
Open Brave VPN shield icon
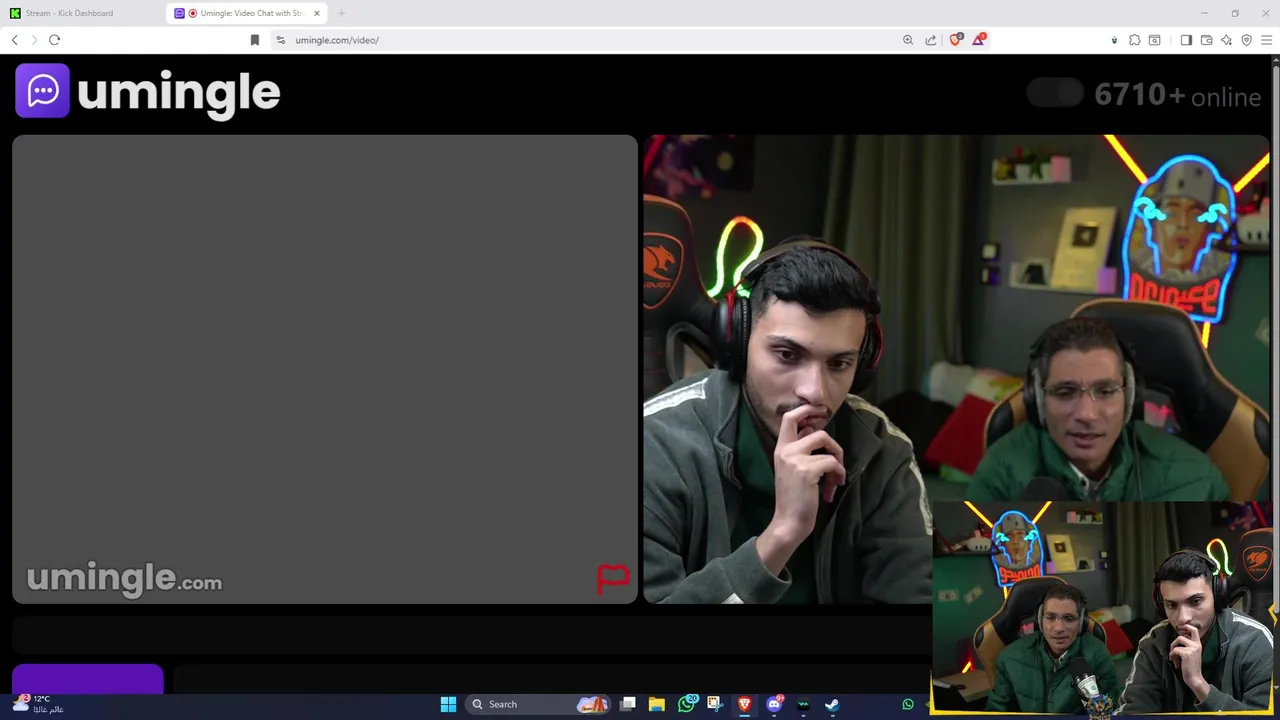tap(1246, 40)
